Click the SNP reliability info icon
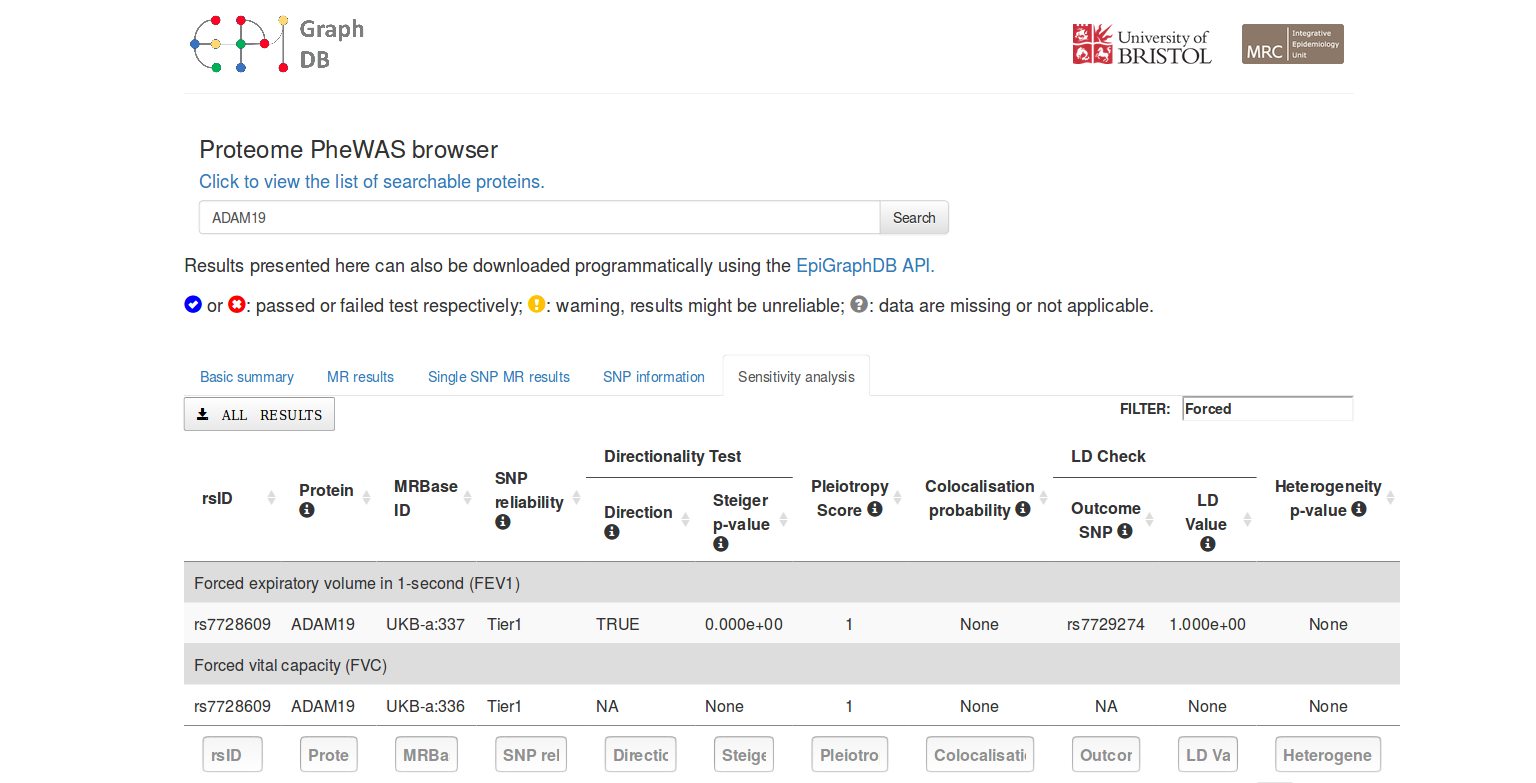The width and height of the screenshot is (1536, 783). (x=503, y=522)
